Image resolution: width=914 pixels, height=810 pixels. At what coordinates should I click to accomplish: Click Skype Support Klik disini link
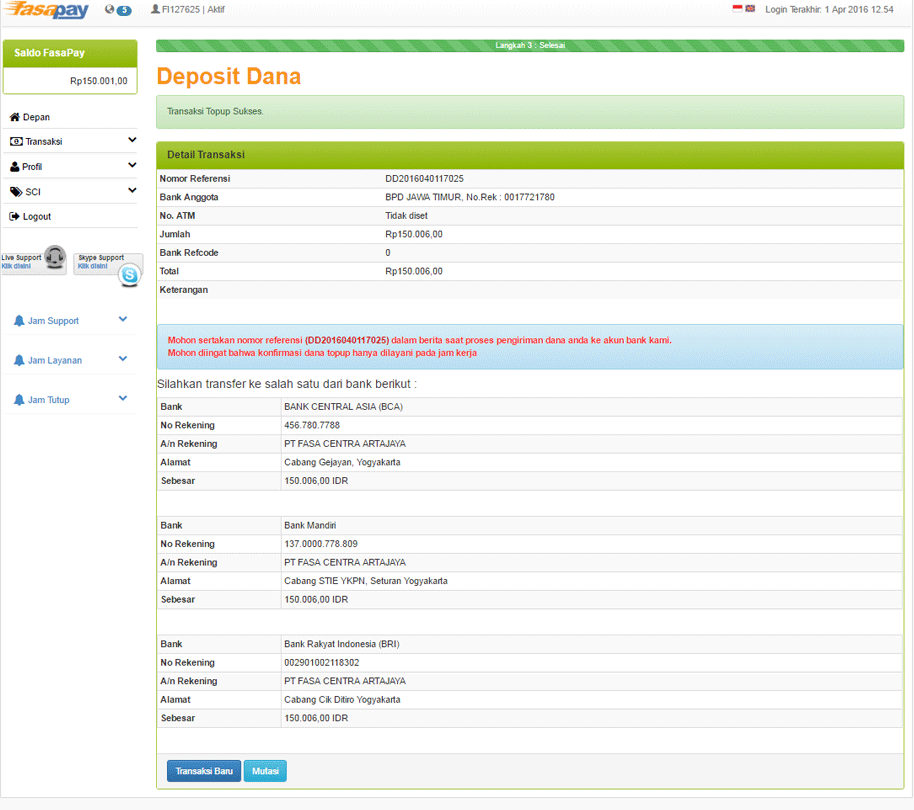93,266
